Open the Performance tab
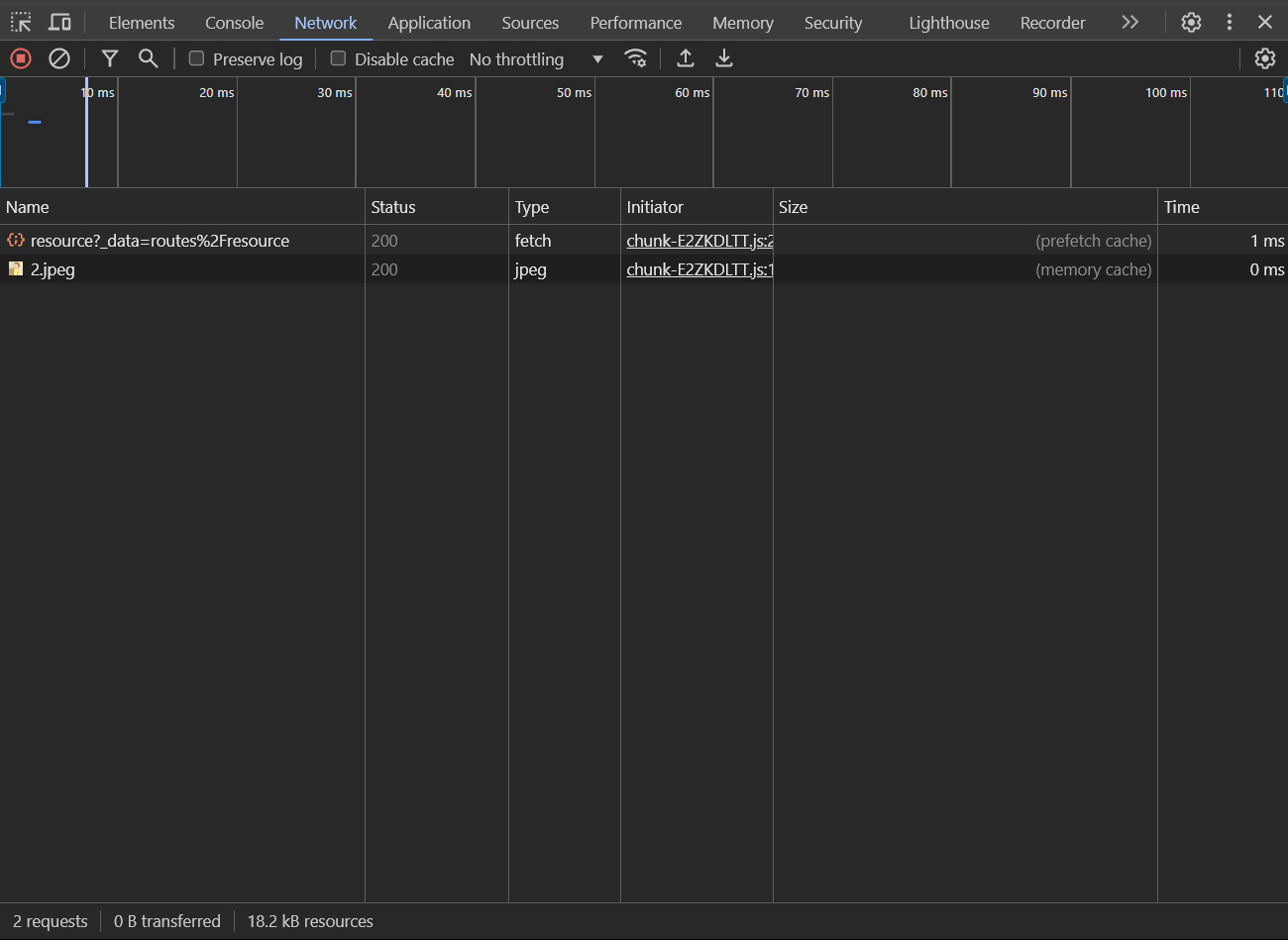This screenshot has height=940, width=1288. (x=636, y=23)
